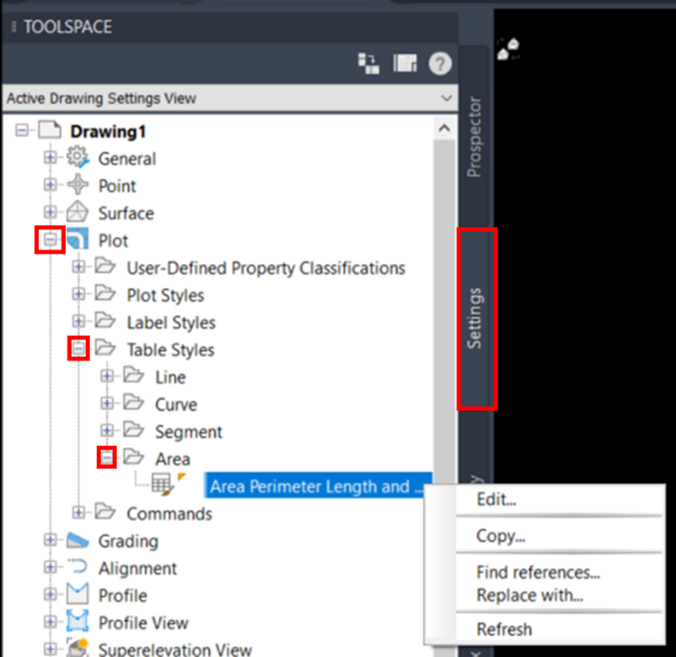The width and height of the screenshot is (676, 657).
Task: Choose Copy... from the context menu
Action: [x=500, y=536]
